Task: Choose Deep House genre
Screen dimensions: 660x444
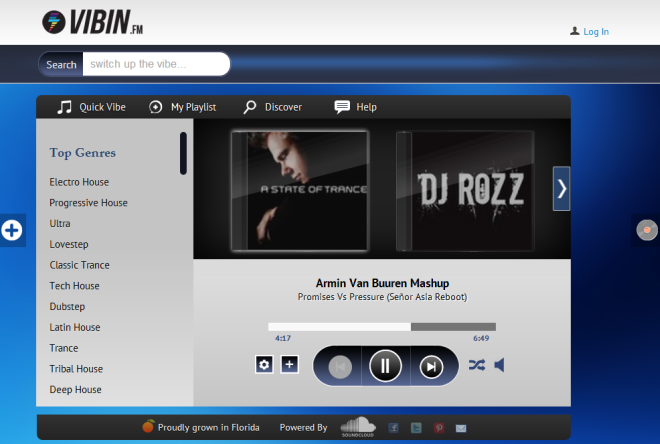Action: pos(76,389)
